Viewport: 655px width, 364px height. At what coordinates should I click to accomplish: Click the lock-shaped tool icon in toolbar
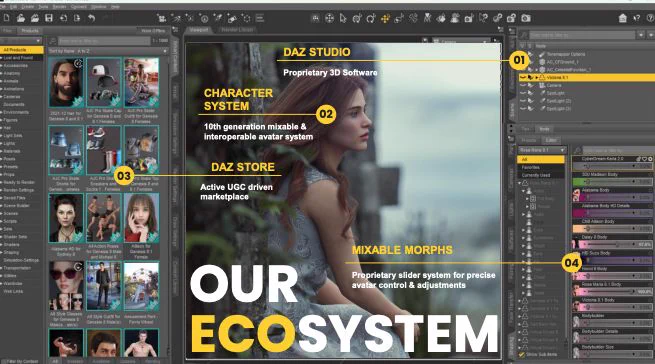[x=511, y=18]
